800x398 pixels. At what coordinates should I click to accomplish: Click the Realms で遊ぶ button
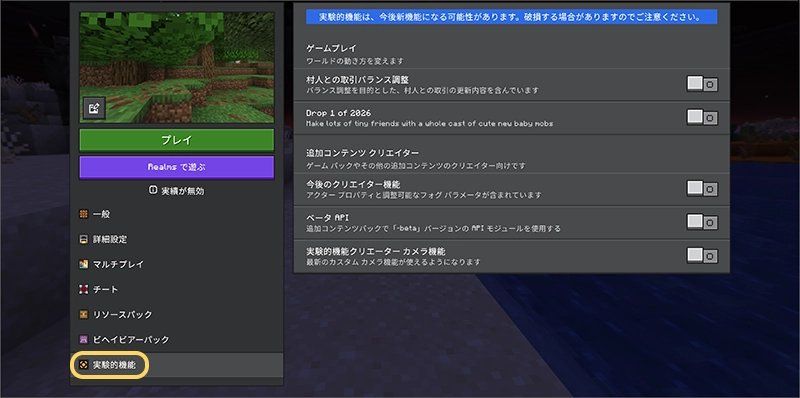coord(177,167)
